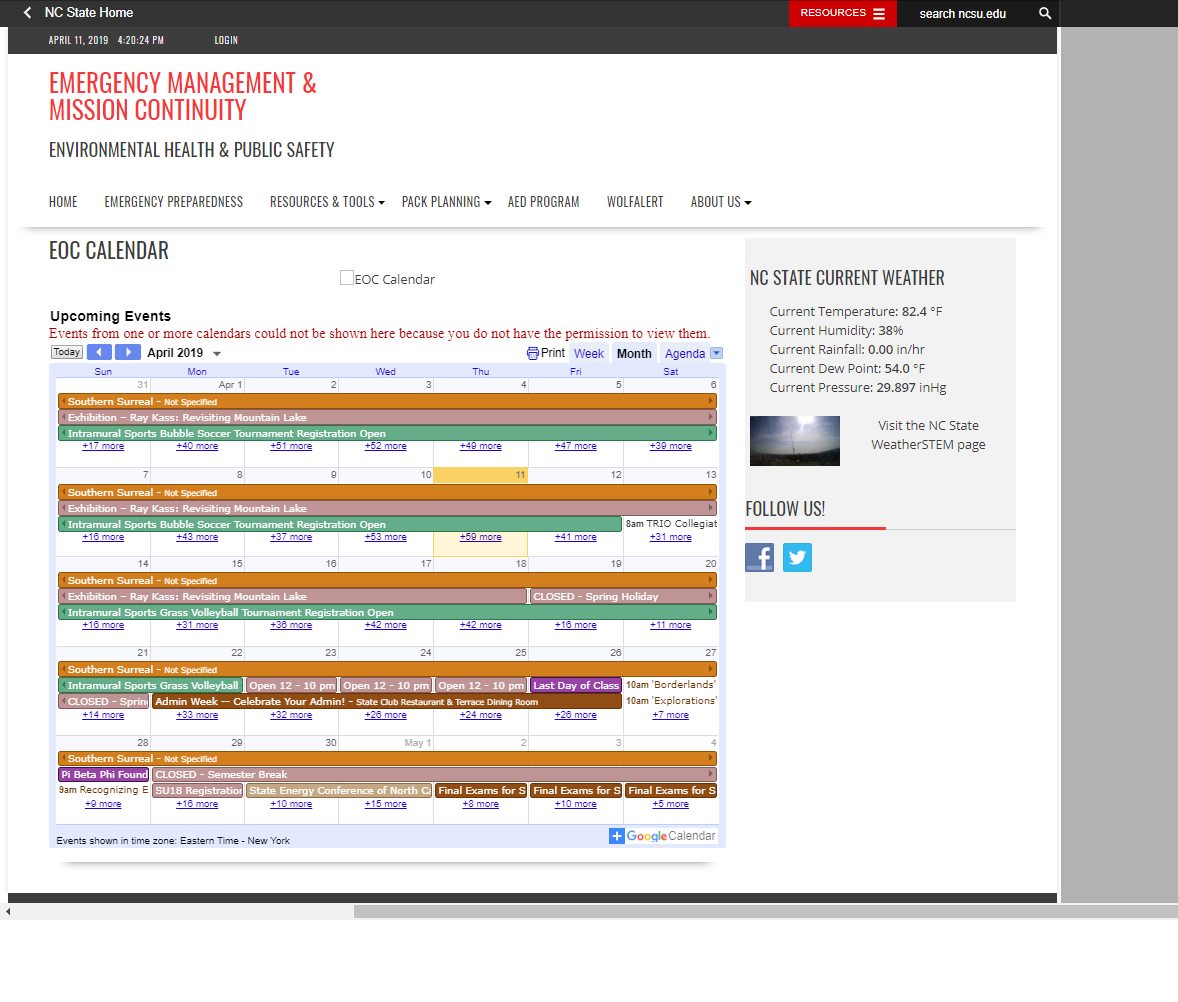The width and height of the screenshot is (1178, 1002).
Task: Click 'Current Dew Point: 54.0 °F' text
Action: pyautogui.click(x=847, y=369)
